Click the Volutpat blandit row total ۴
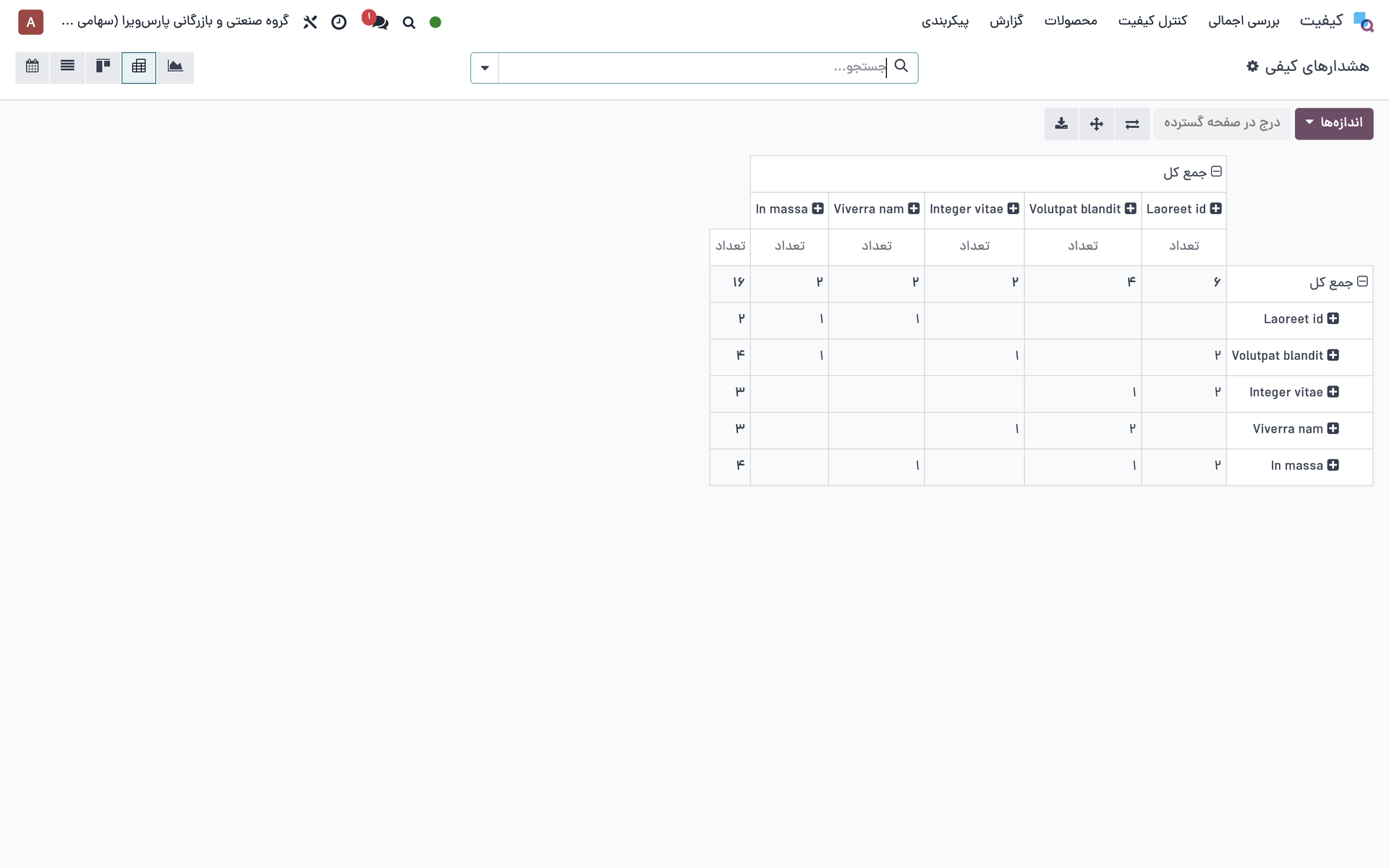The height and width of the screenshot is (868, 1389). (x=730, y=357)
